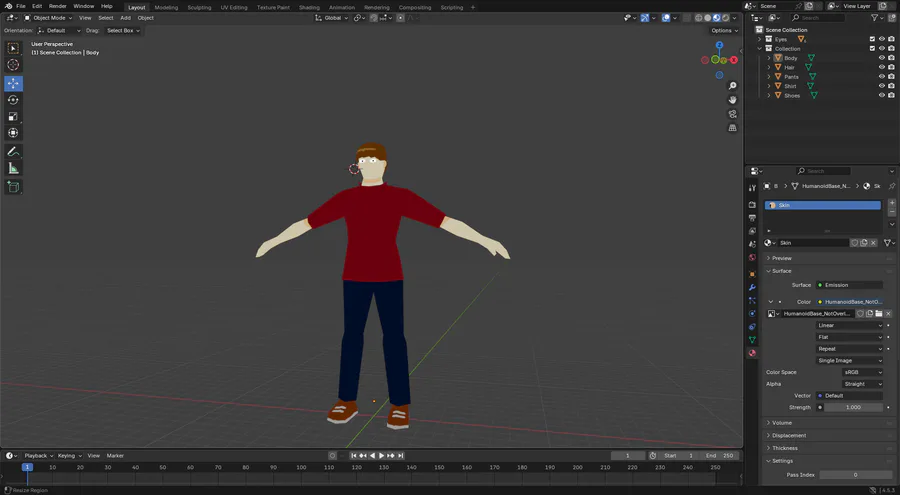Select the Measure tool
The height and width of the screenshot is (495, 900).
[x=13, y=168]
